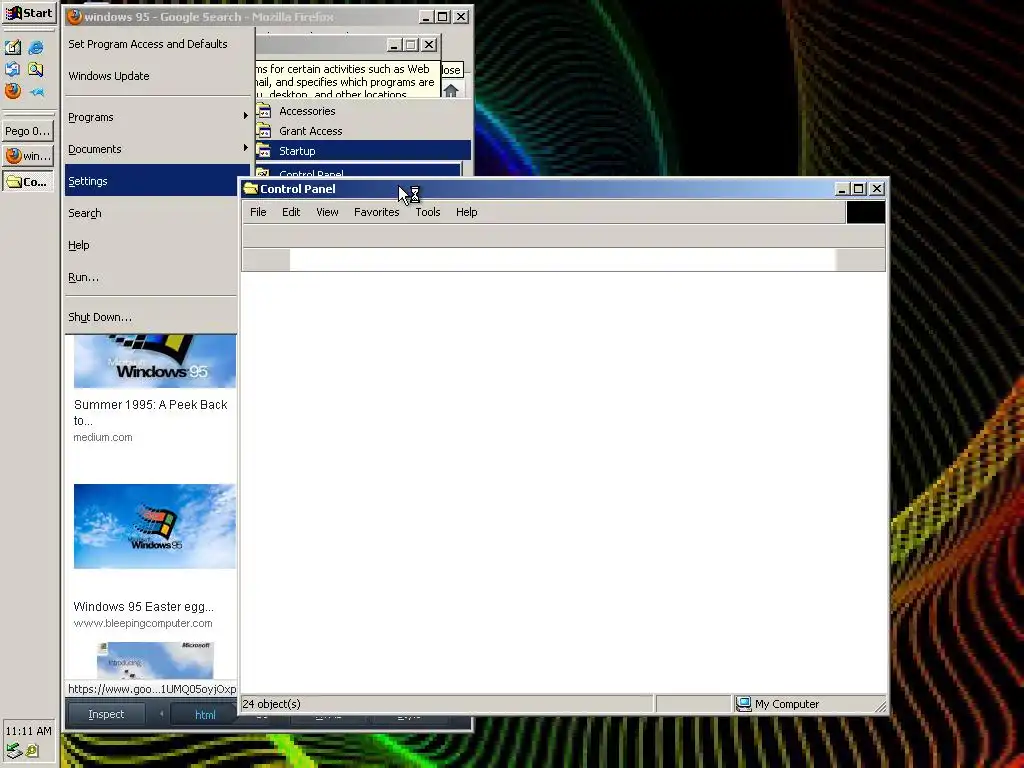Image resolution: width=1024 pixels, height=768 pixels.
Task: Click the Start button Windows logo
Action: [x=13, y=13]
